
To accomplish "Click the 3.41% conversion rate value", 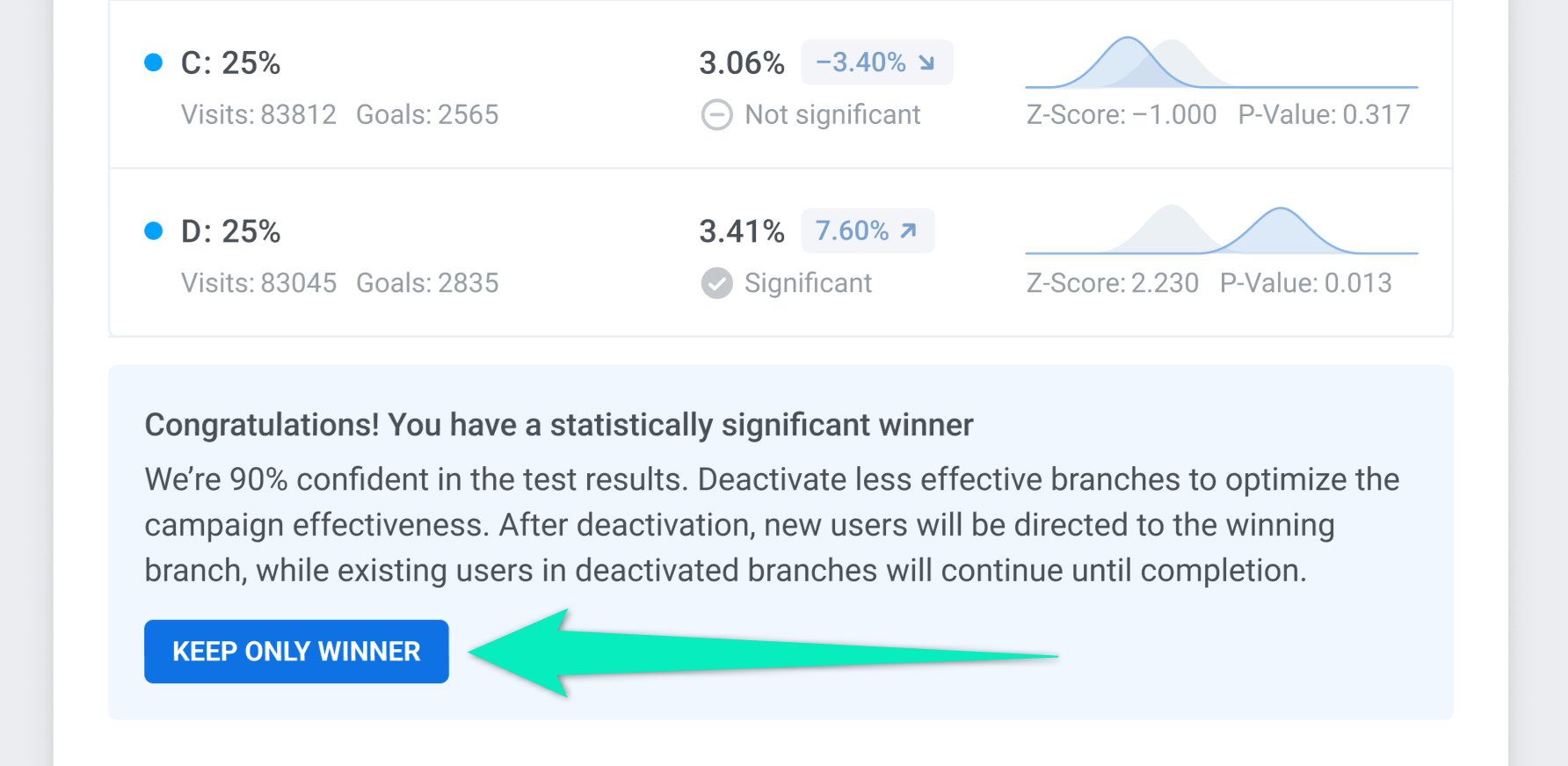I will click(x=741, y=231).
